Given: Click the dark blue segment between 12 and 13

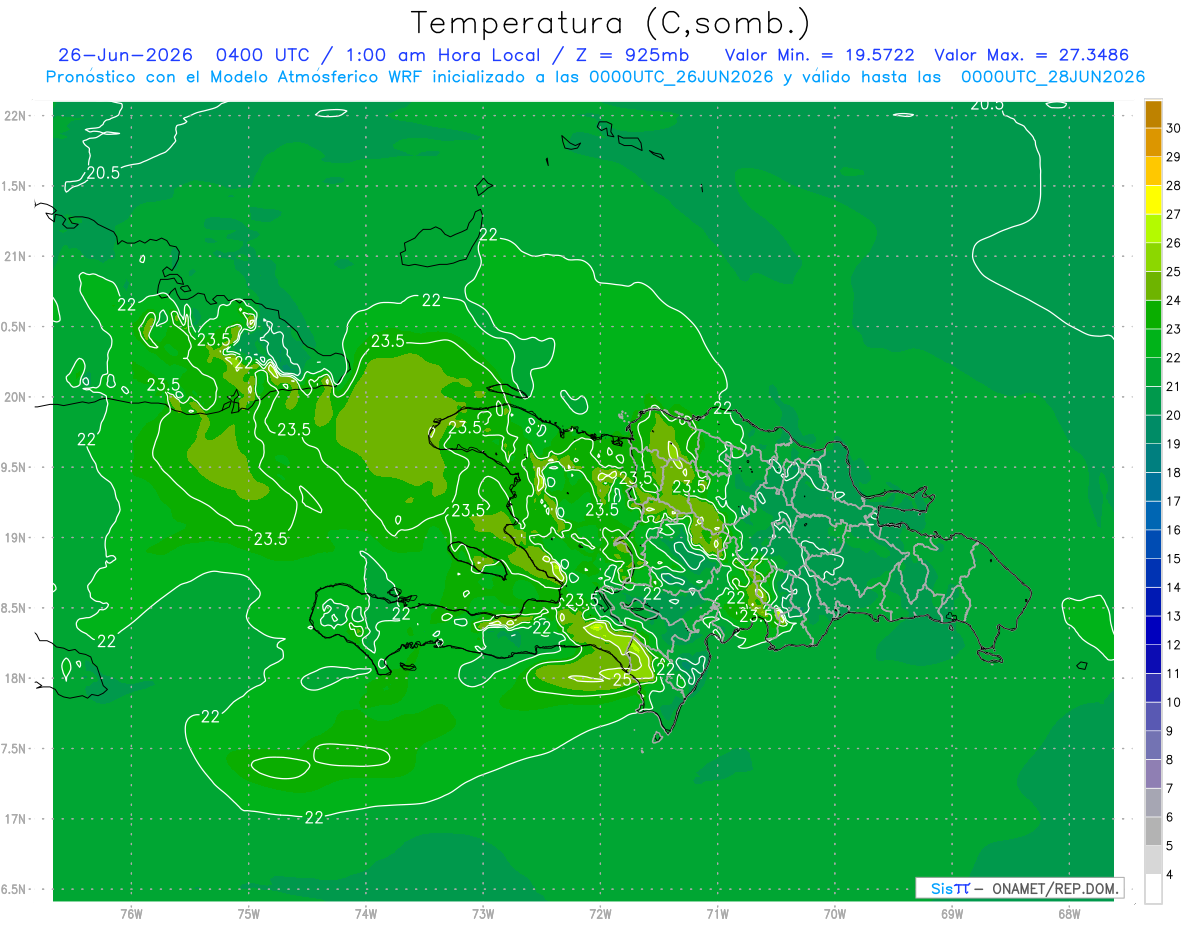Looking at the screenshot, I should tap(1153, 630).
